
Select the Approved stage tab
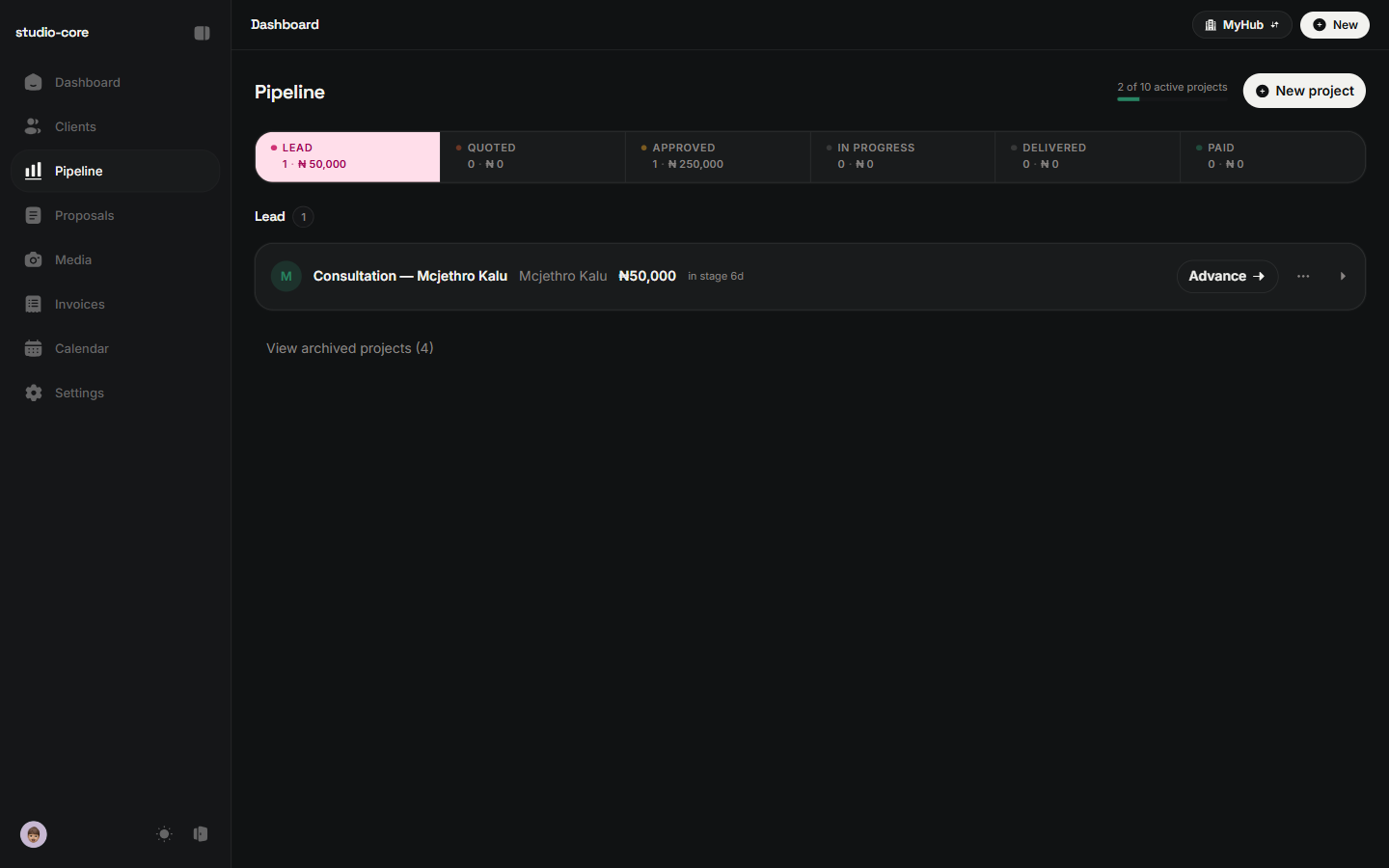(718, 156)
